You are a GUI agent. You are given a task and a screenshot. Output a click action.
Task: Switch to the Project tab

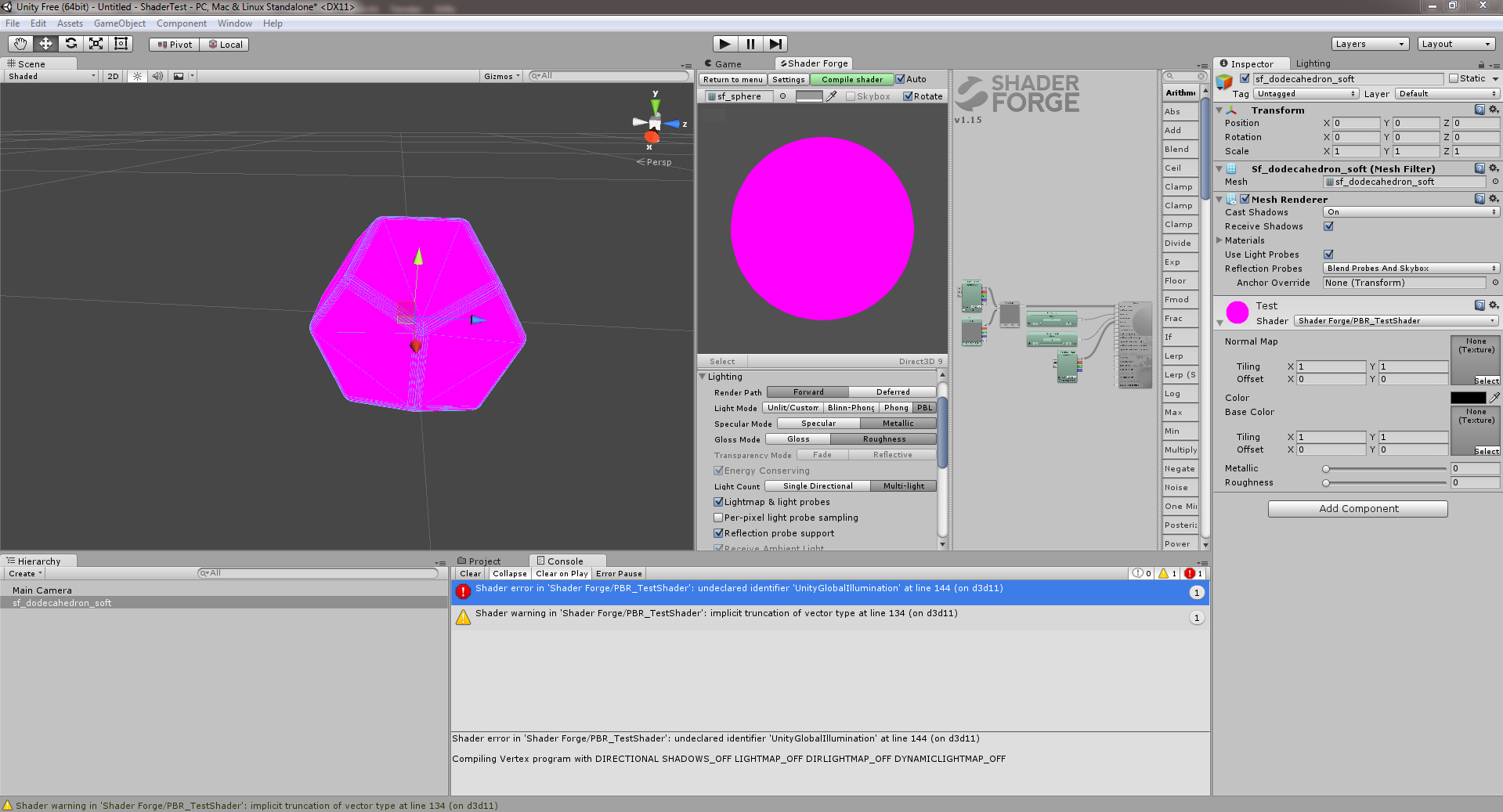pyautogui.click(x=485, y=561)
